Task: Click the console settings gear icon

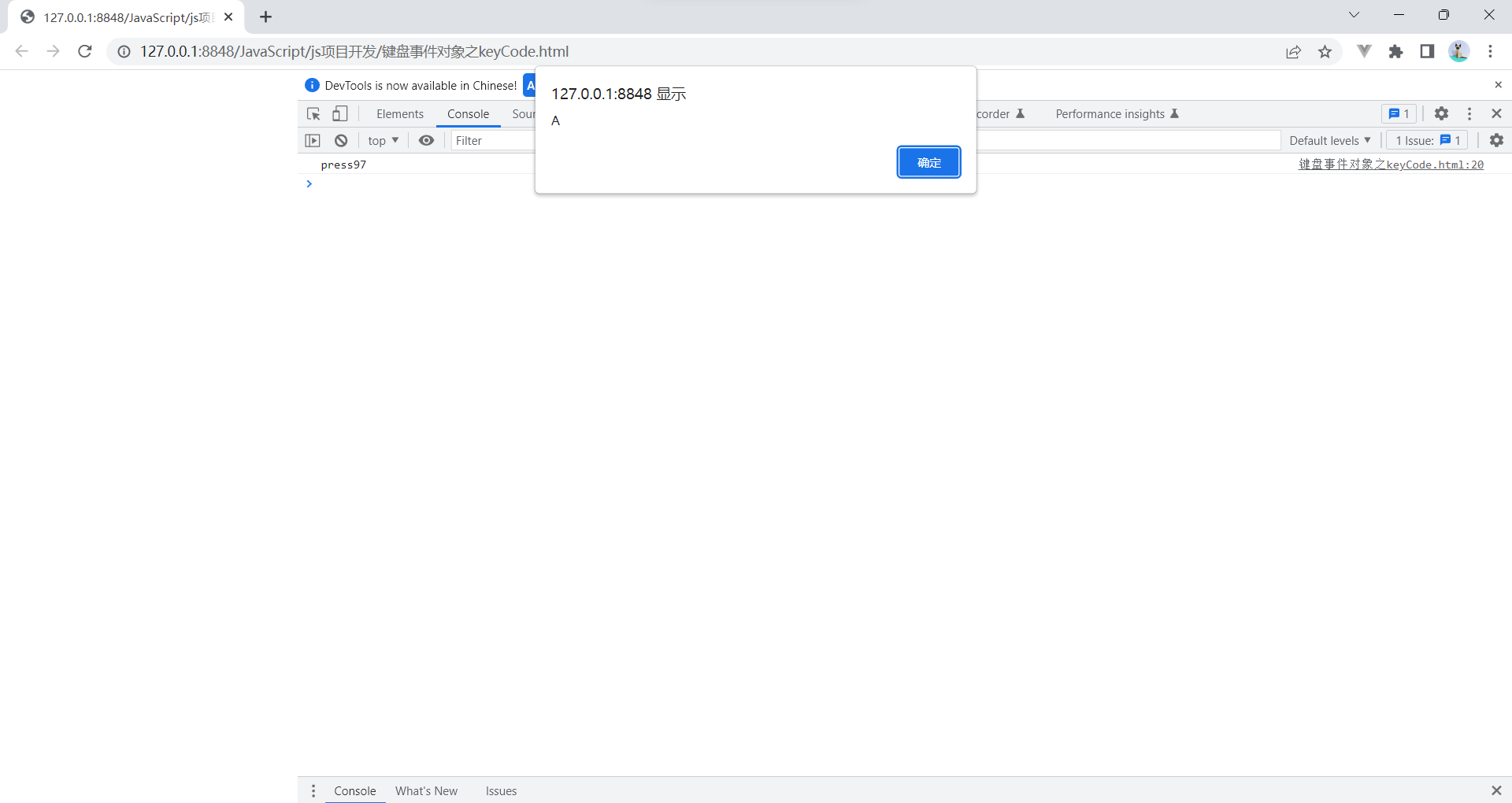Action: tap(1497, 140)
